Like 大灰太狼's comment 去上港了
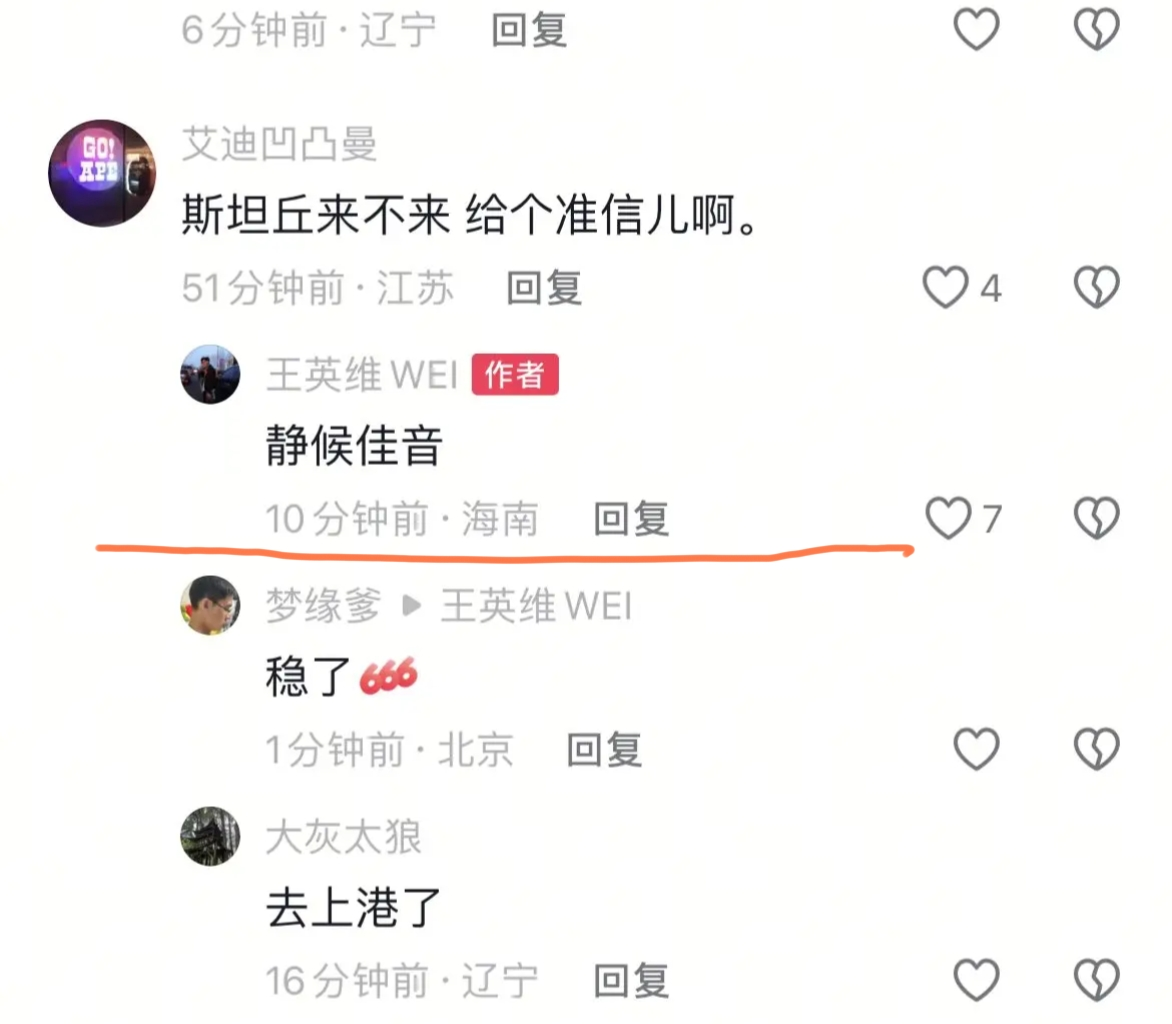 (976, 980)
